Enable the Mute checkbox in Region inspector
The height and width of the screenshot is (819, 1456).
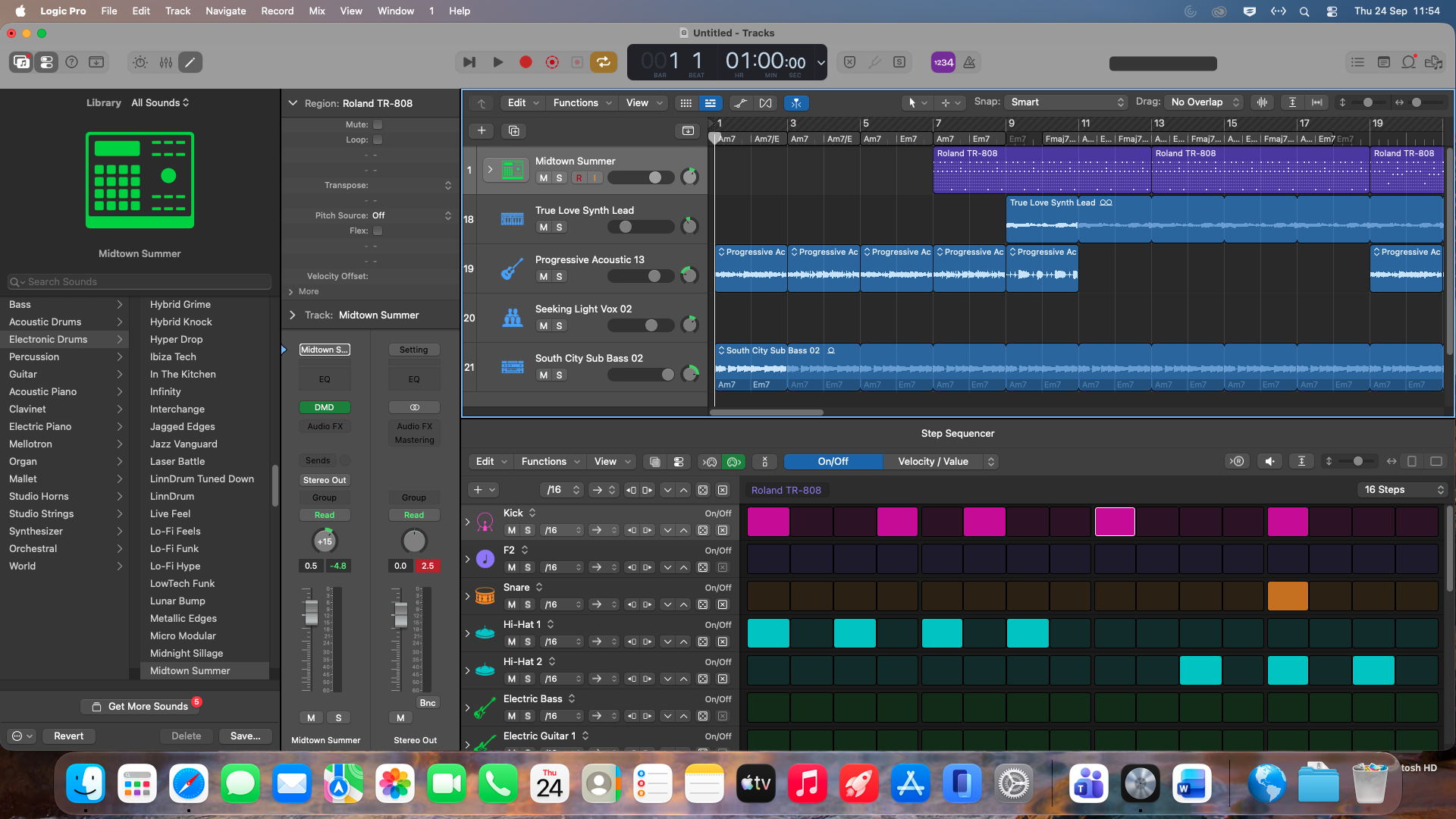click(x=378, y=124)
